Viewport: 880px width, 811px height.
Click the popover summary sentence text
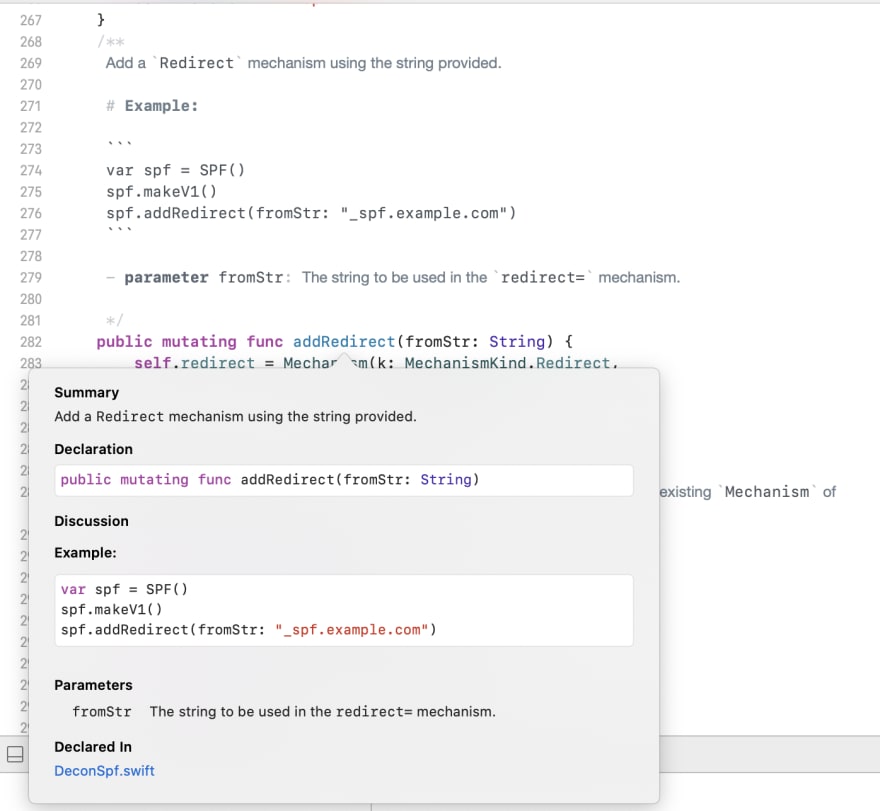coord(235,416)
